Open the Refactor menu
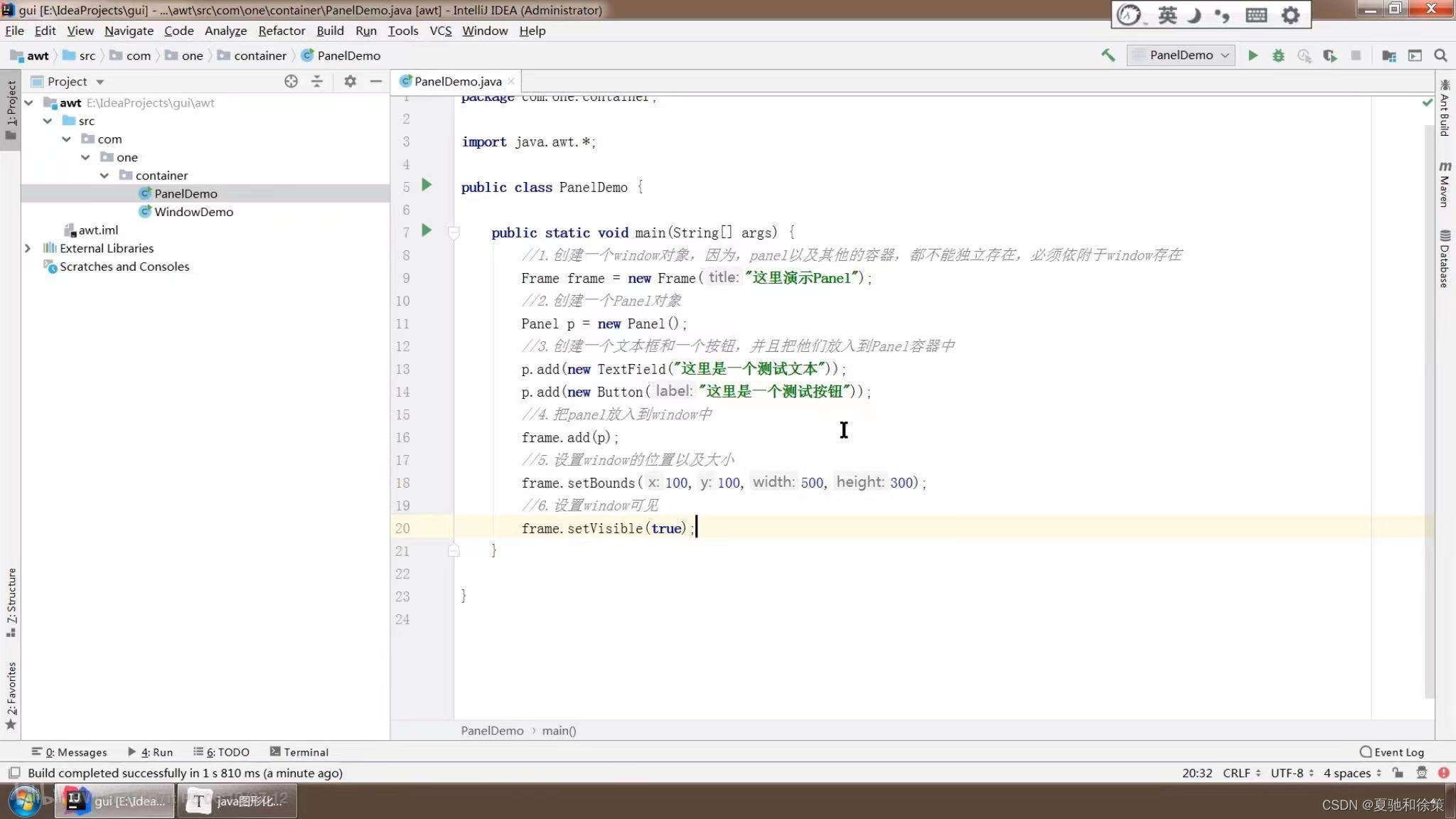Image resolution: width=1456 pixels, height=819 pixels. [x=282, y=31]
